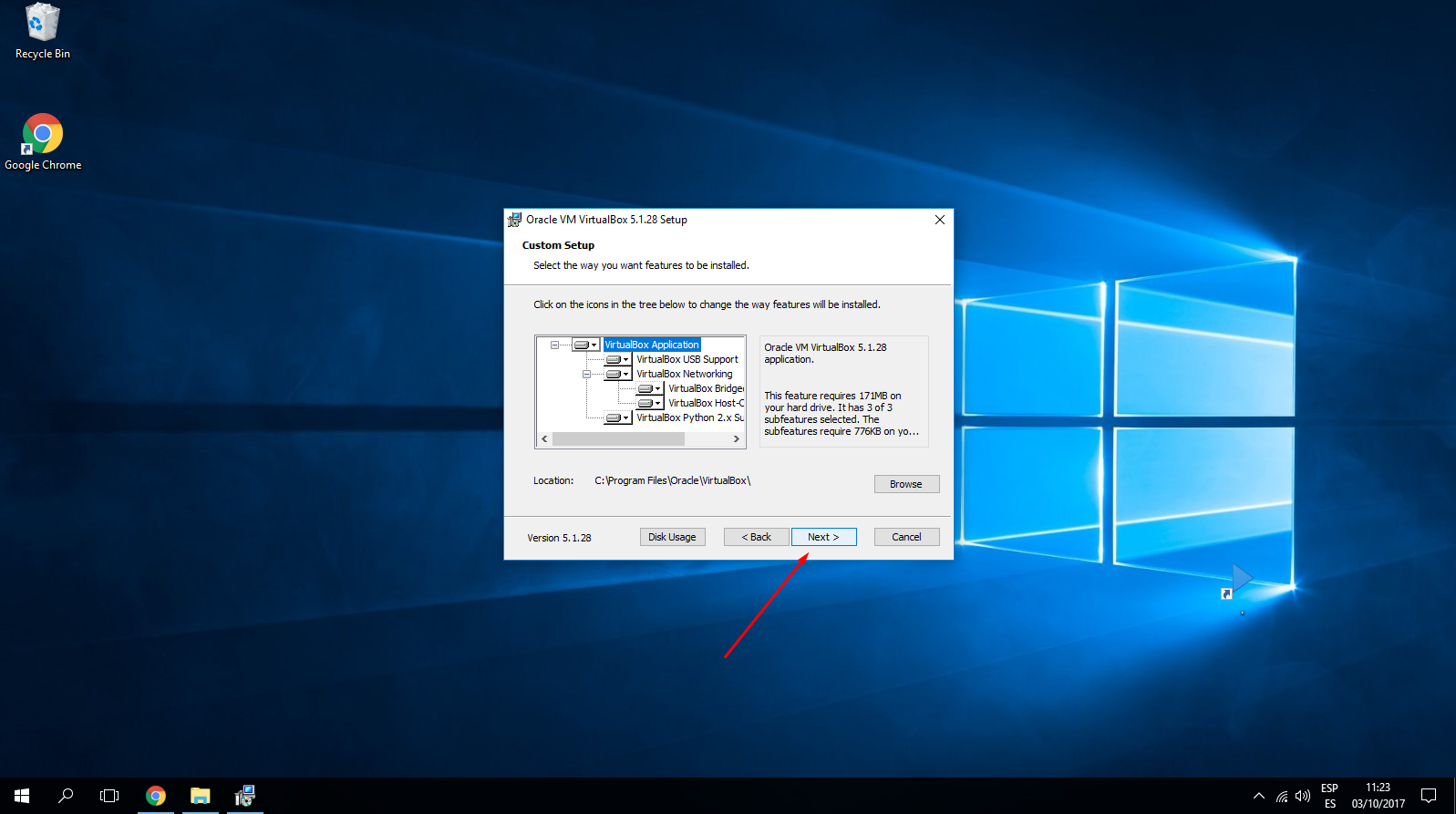Open install-state dropdown for VirtualBox USB Support
The width and height of the screenshot is (1456, 814).
(x=617, y=359)
